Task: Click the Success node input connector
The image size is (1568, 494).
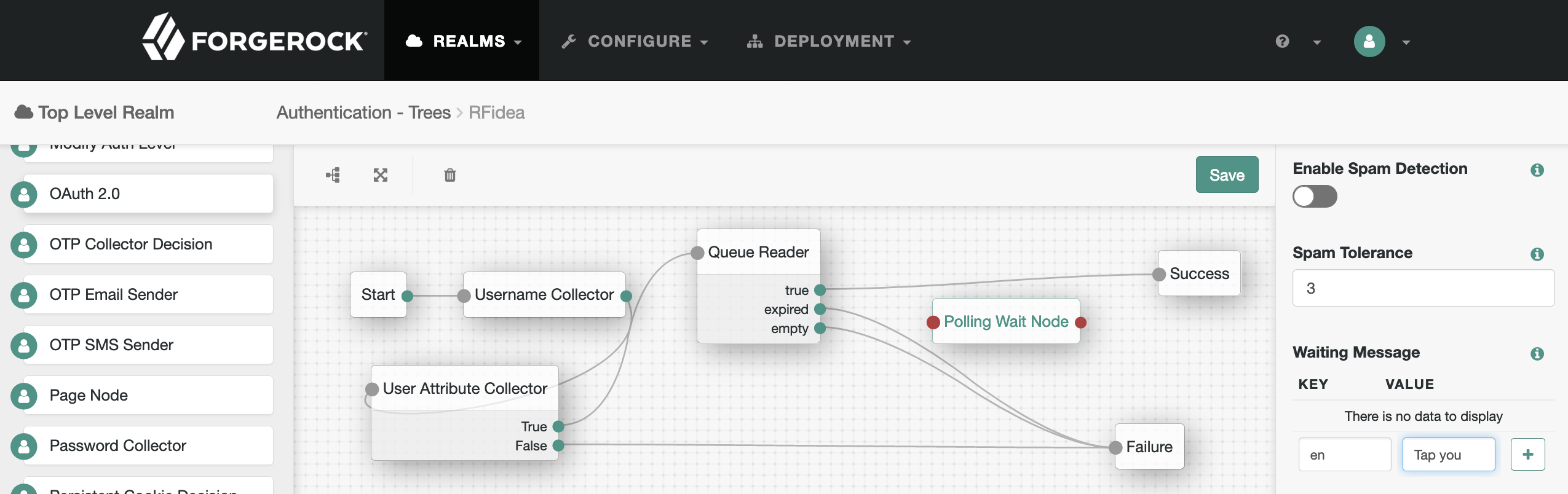Action: [1159, 275]
